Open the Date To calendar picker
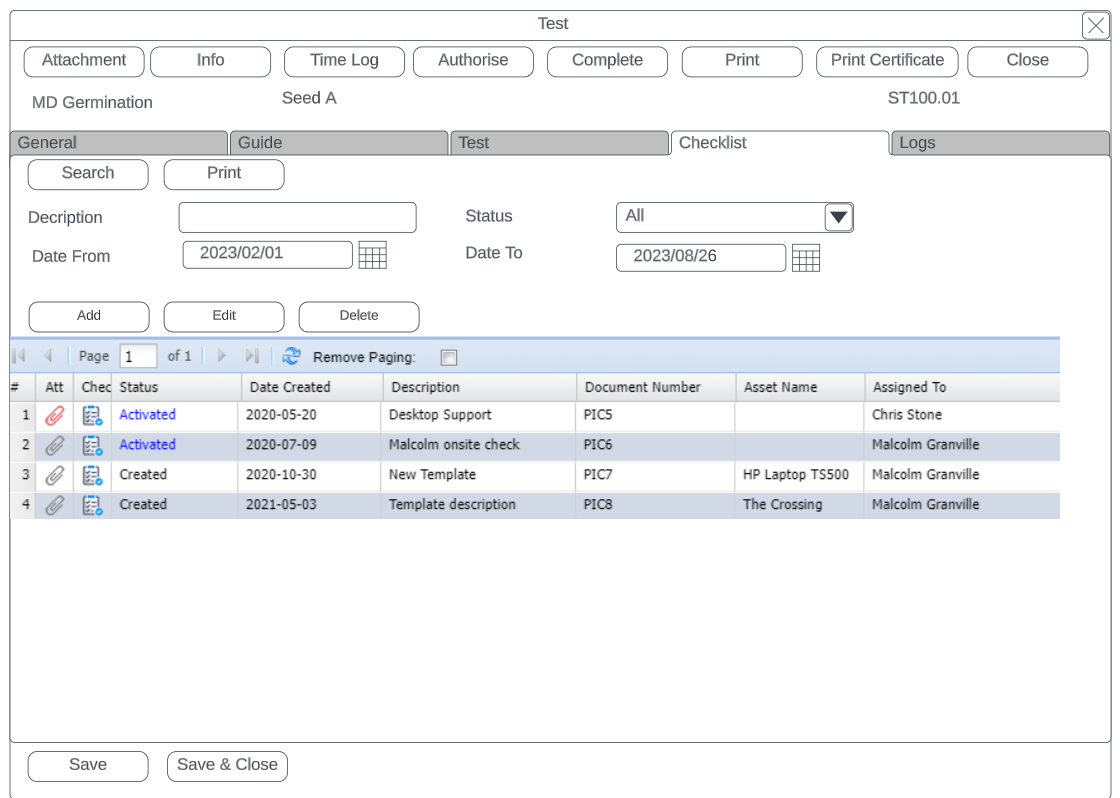This screenshot has width=1120, height=798. tap(805, 258)
